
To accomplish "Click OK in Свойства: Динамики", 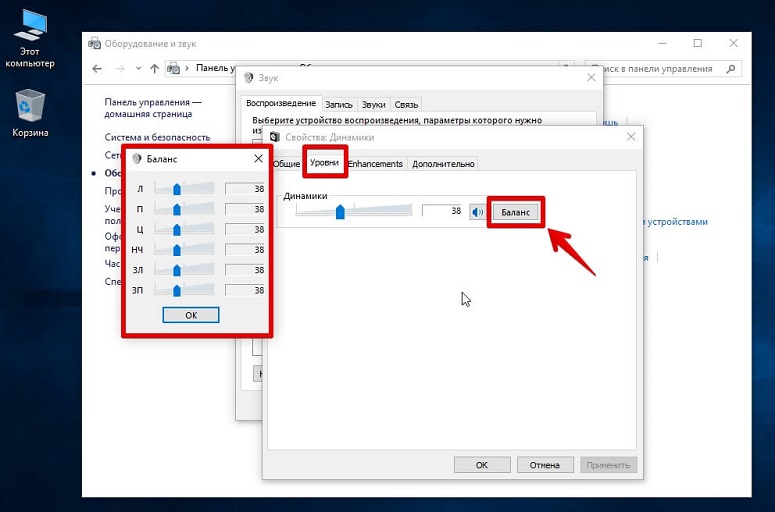I will 482,465.
